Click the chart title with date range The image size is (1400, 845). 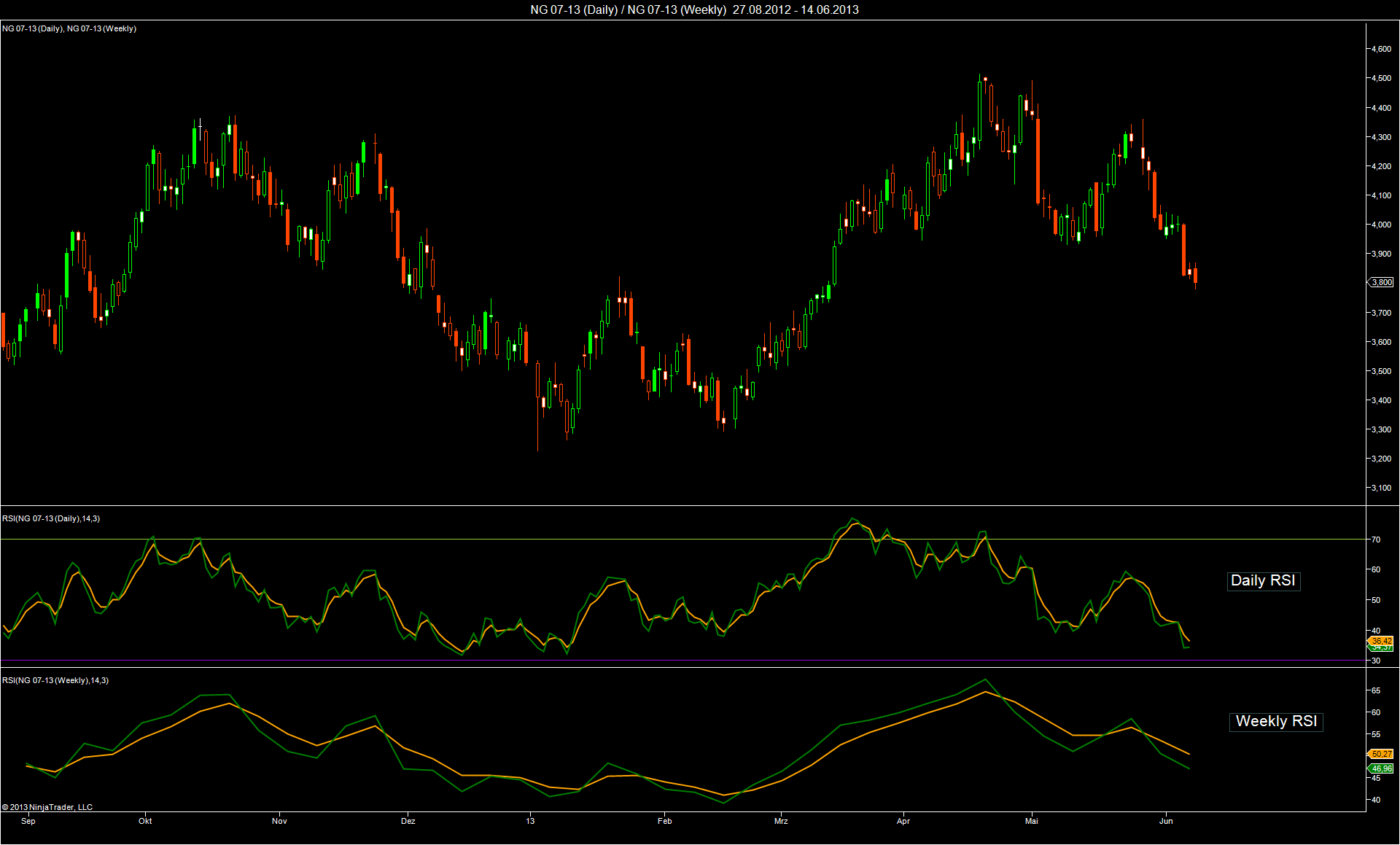pos(693,9)
